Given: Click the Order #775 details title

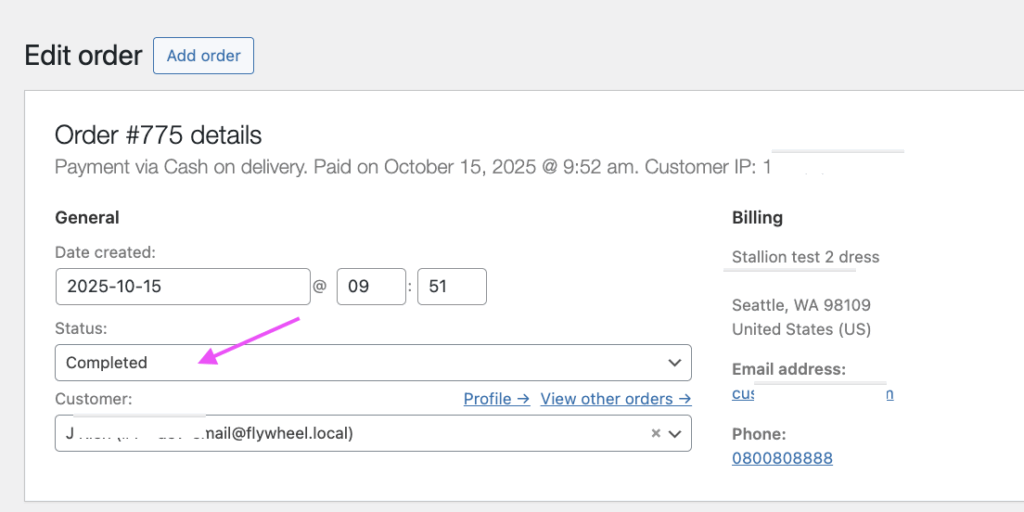Looking at the screenshot, I should click(x=158, y=135).
